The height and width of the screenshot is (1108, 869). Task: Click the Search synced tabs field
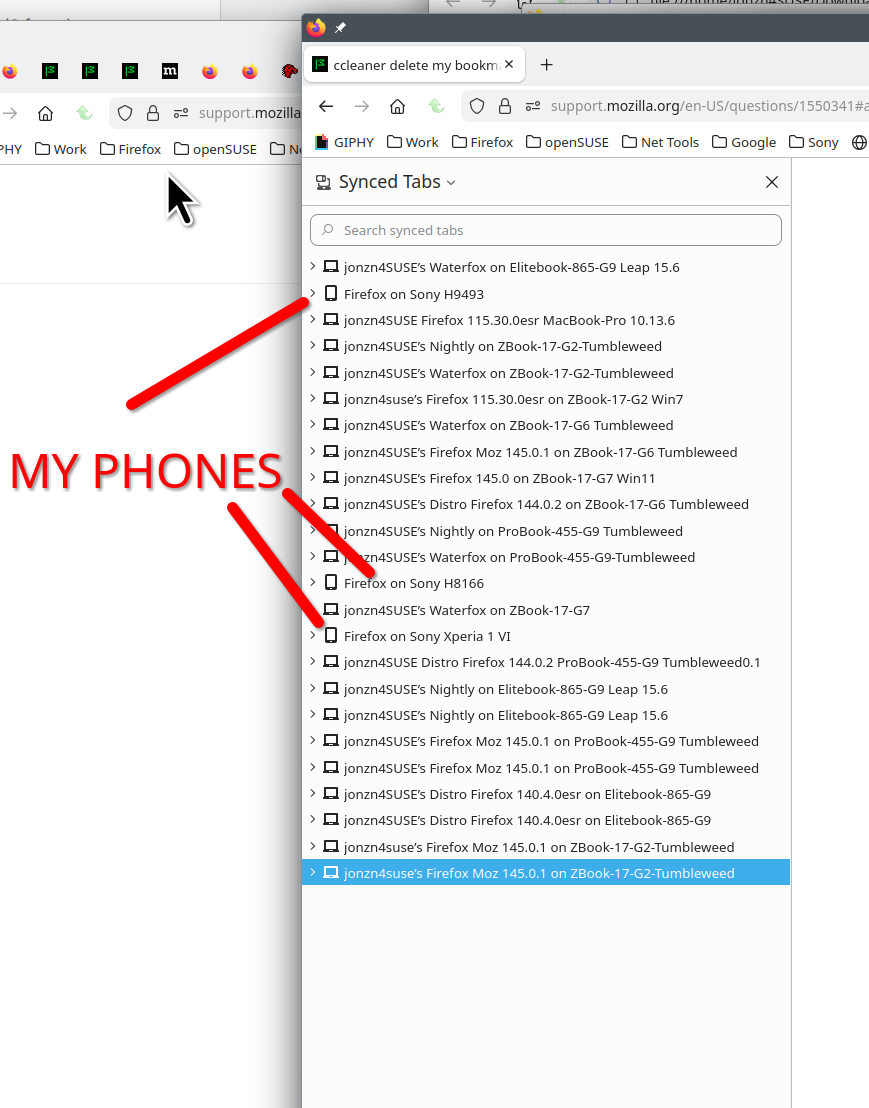(545, 230)
